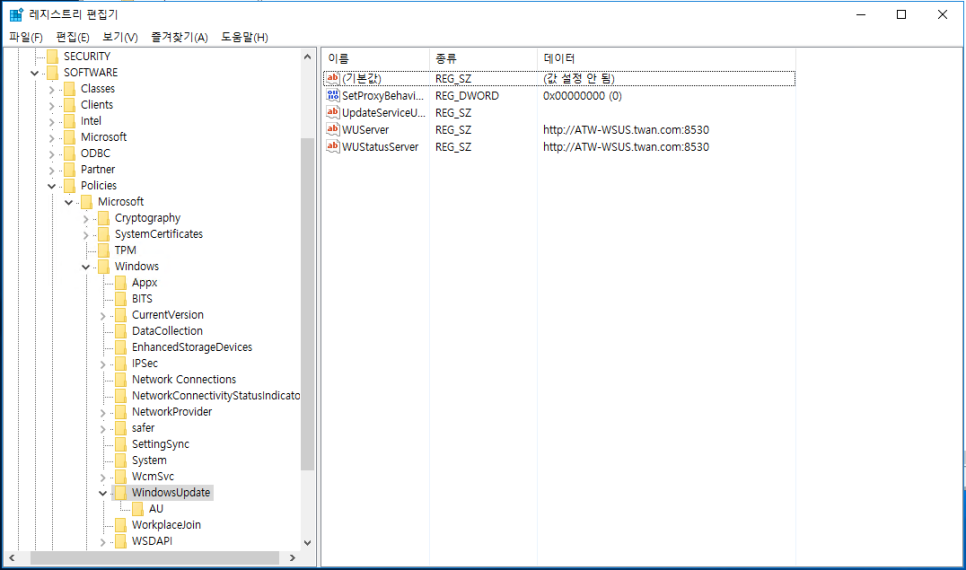Expand the Intel key
Image resolution: width=966 pixels, height=570 pixels.
point(52,121)
